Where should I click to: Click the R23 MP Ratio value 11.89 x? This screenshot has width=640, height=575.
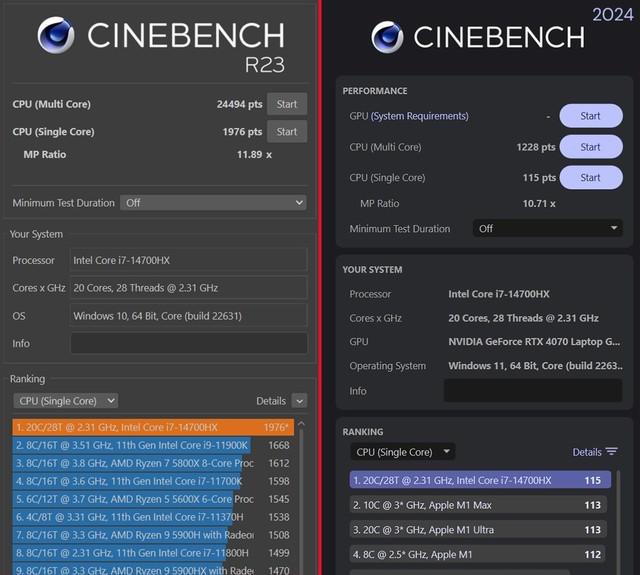click(x=254, y=155)
